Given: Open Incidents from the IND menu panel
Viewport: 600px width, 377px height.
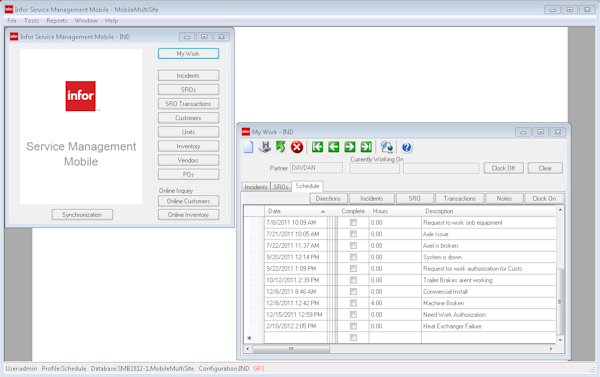Looking at the screenshot, I should 188,75.
